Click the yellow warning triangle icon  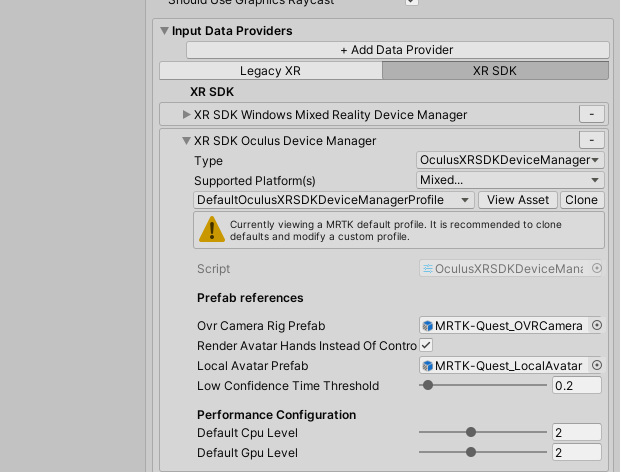[212, 230]
